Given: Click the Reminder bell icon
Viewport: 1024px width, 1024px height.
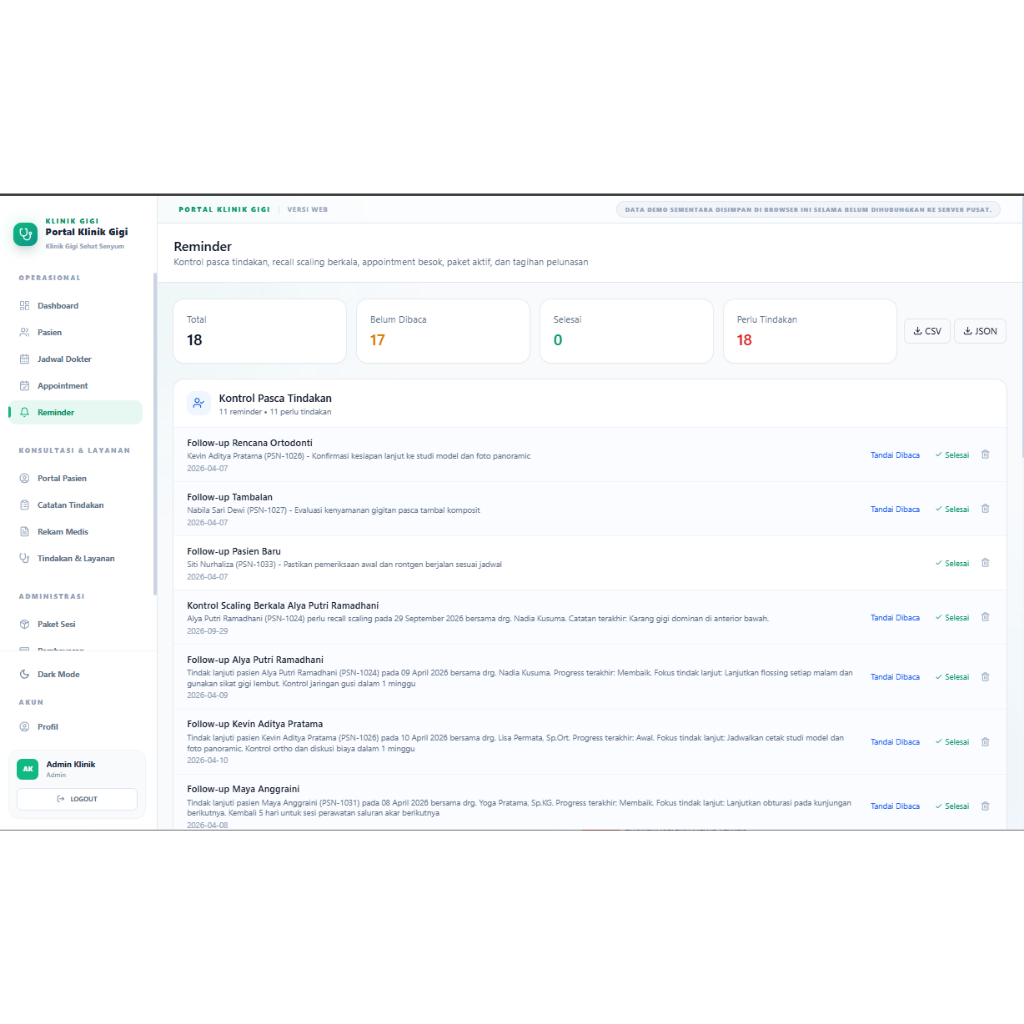Looking at the screenshot, I should 24,413.
